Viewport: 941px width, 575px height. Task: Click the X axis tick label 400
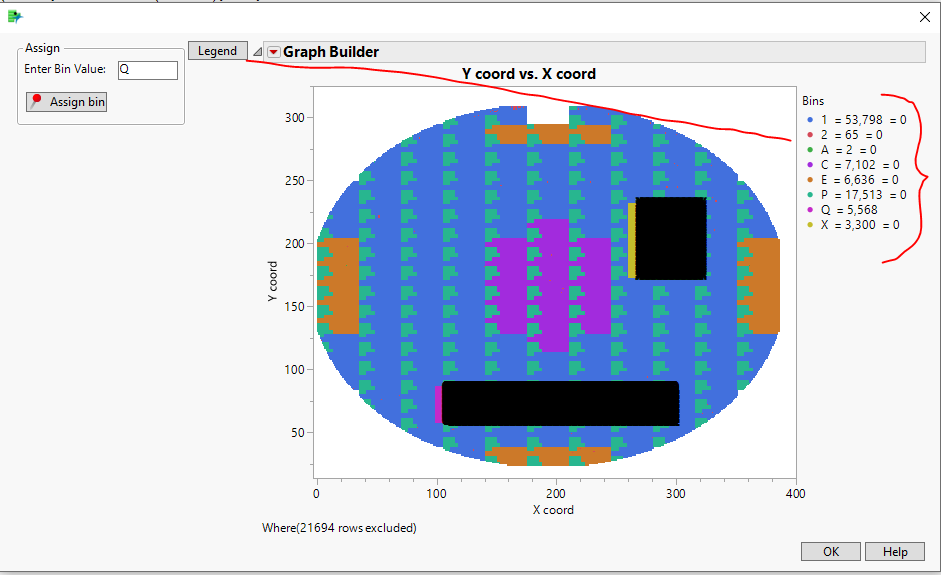click(x=796, y=494)
